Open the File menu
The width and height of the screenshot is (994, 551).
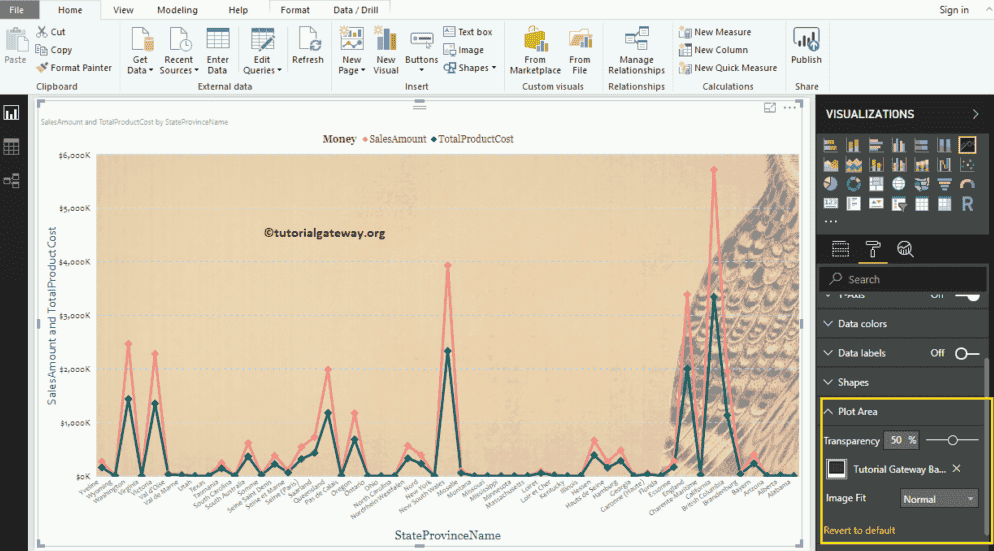(x=17, y=10)
